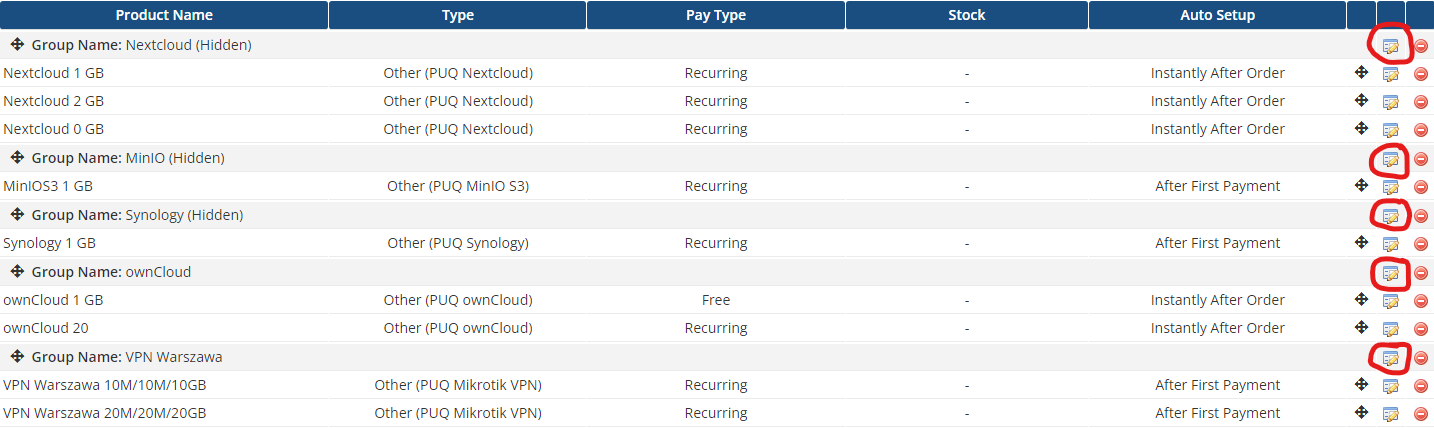Click move handle of Group Name: Nextcloud

(x=17, y=45)
